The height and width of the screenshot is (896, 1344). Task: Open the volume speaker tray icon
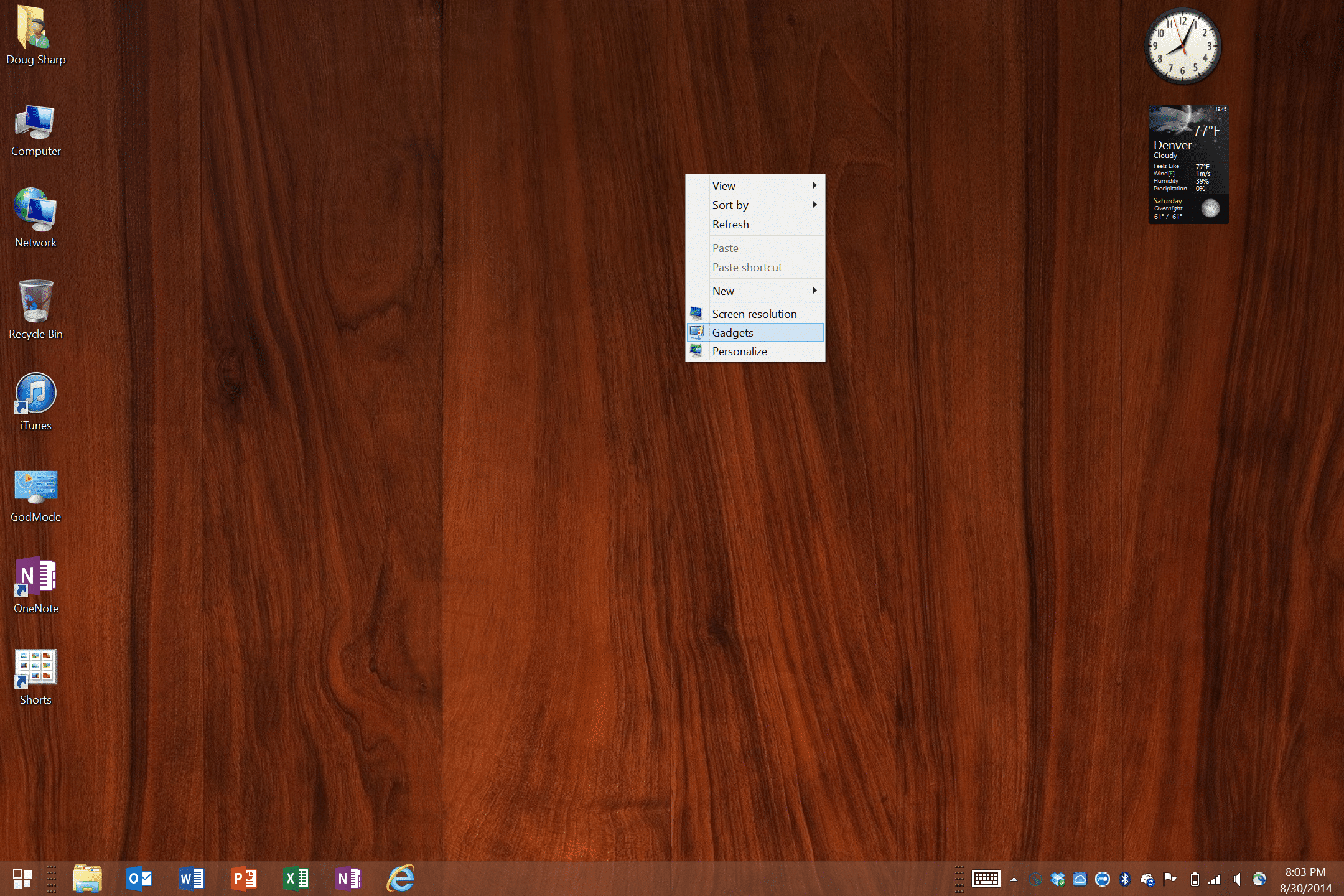[x=1237, y=879]
